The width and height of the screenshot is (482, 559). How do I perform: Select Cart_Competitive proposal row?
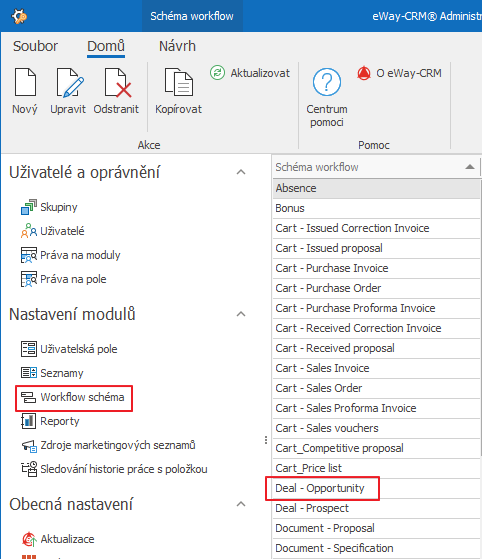tap(376, 448)
